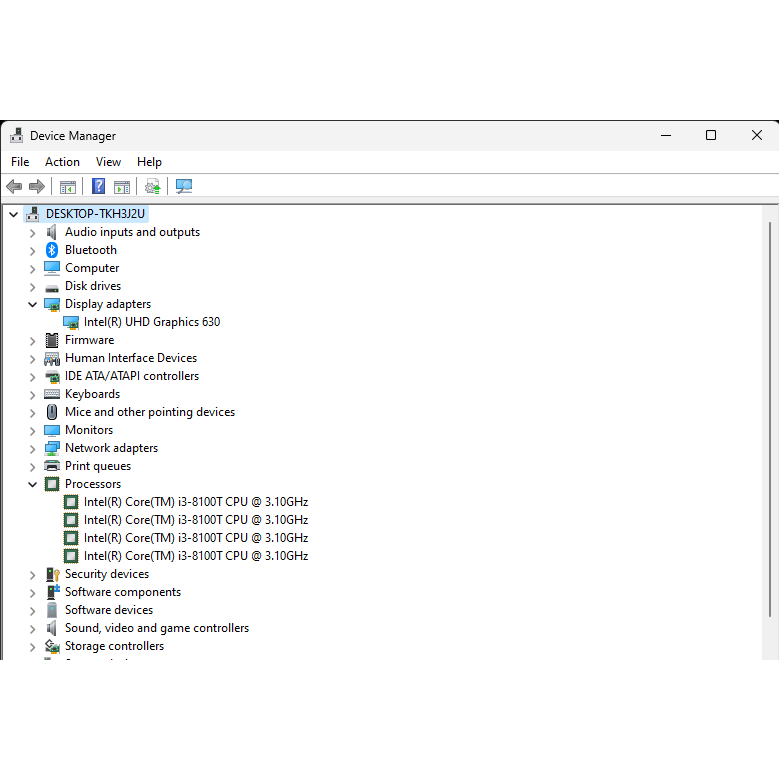Collapse the Display adapters category

[x=32, y=304]
